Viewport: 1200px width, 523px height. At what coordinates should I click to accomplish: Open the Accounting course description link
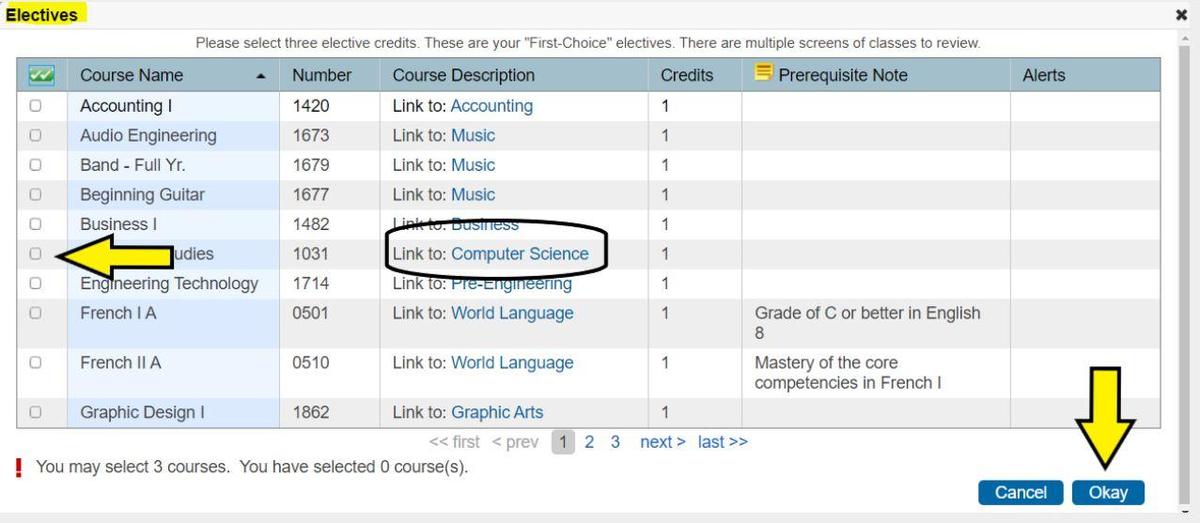(491, 106)
